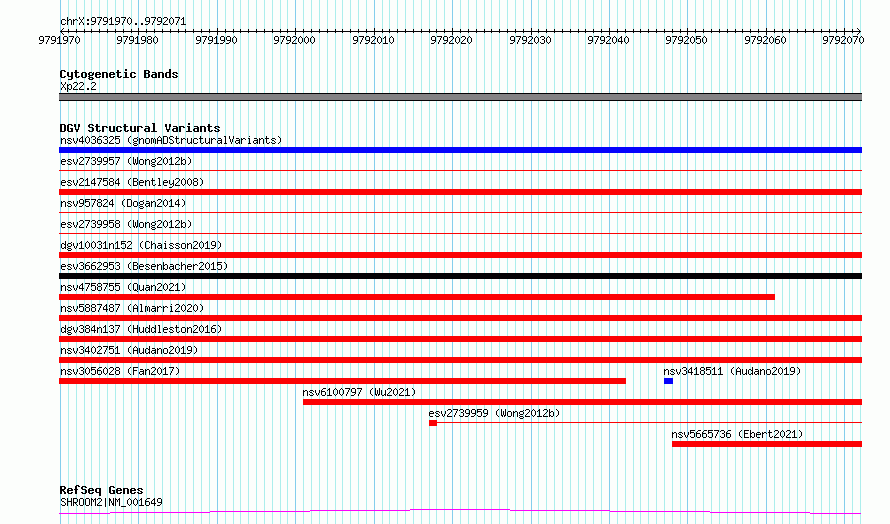Screen dimensions: 890x524
Task: Click the small red esv2739959 start block
Action: 433,423
